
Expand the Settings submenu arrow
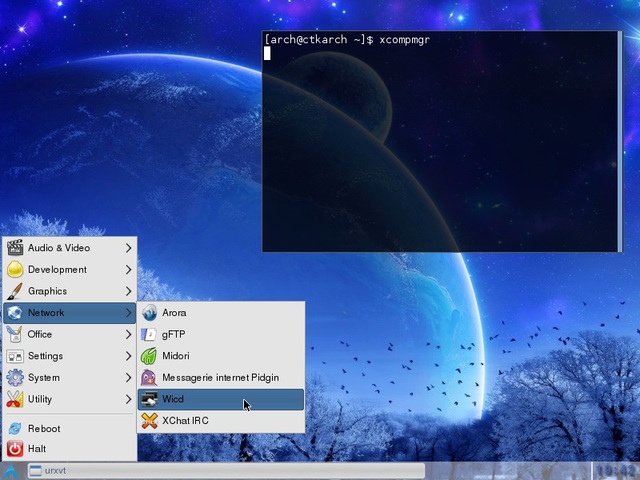tap(129, 356)
